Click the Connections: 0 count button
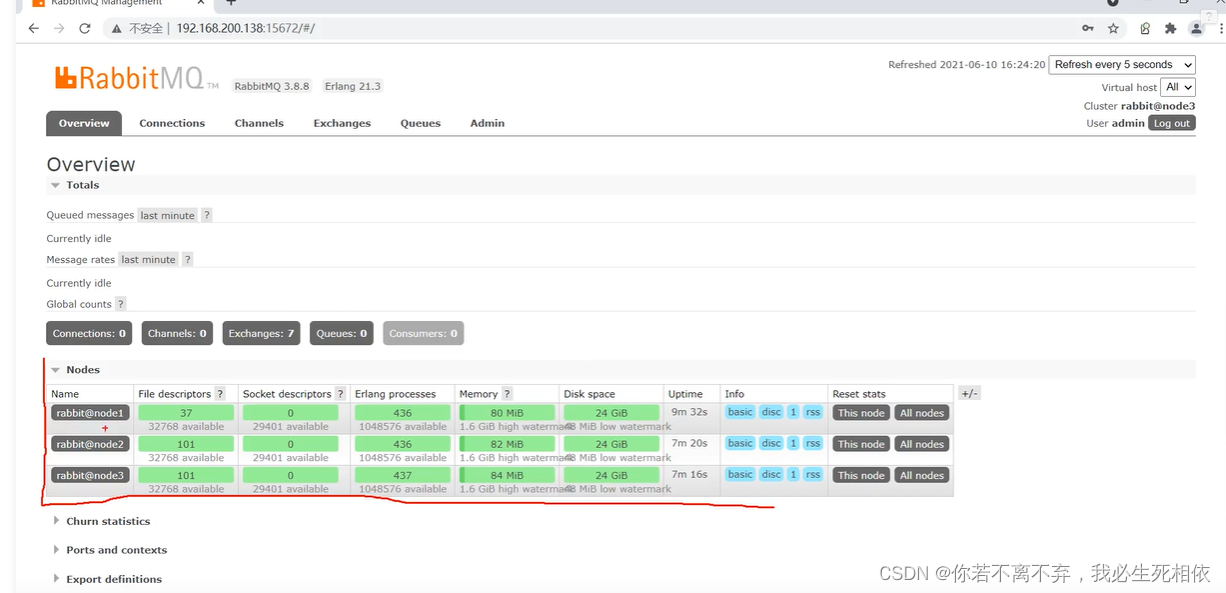The height and width of the screenshot is (593, 1226). 90,333
